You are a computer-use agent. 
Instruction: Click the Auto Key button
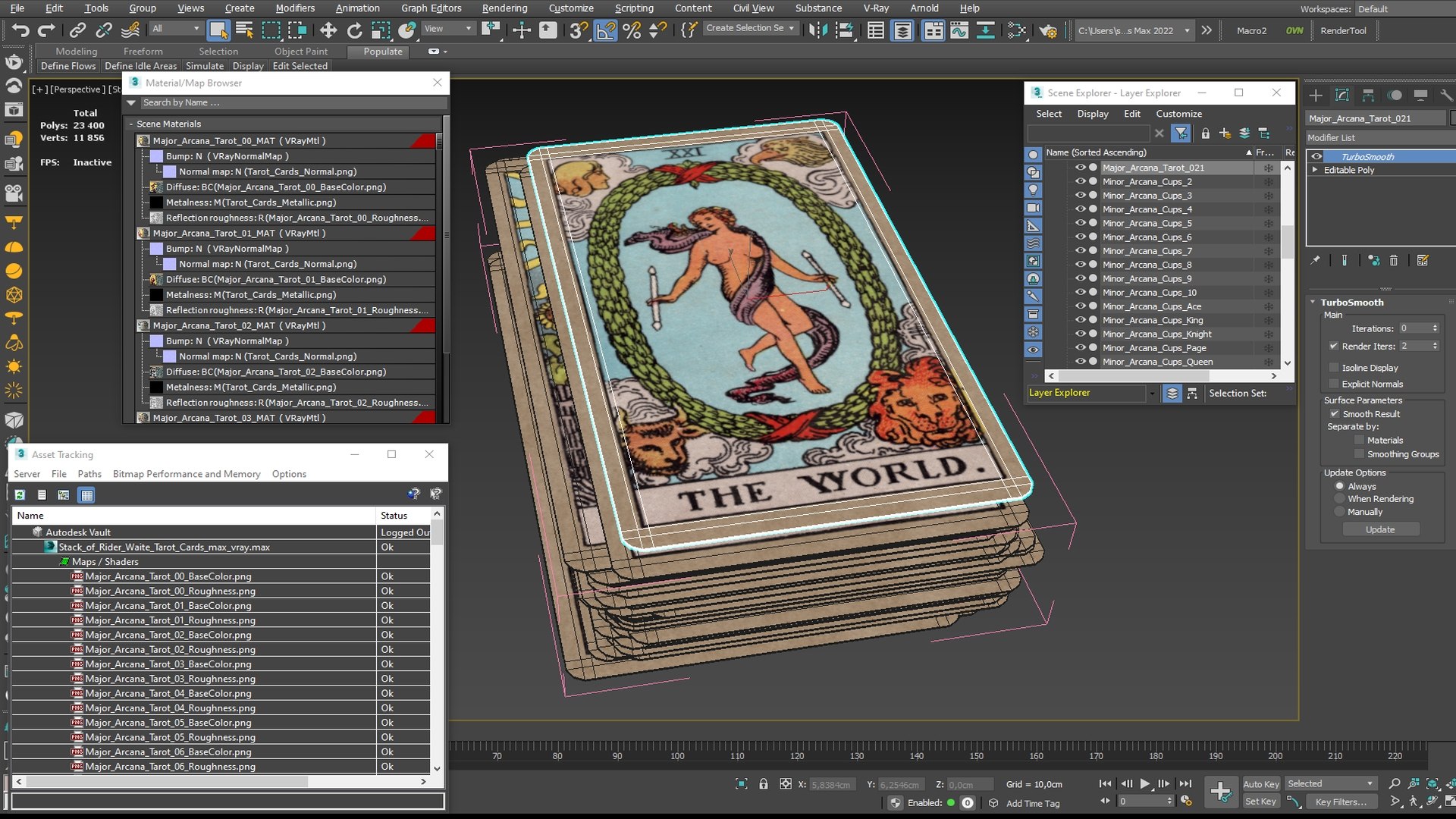pyautogui.click(x=1261, y=784)
